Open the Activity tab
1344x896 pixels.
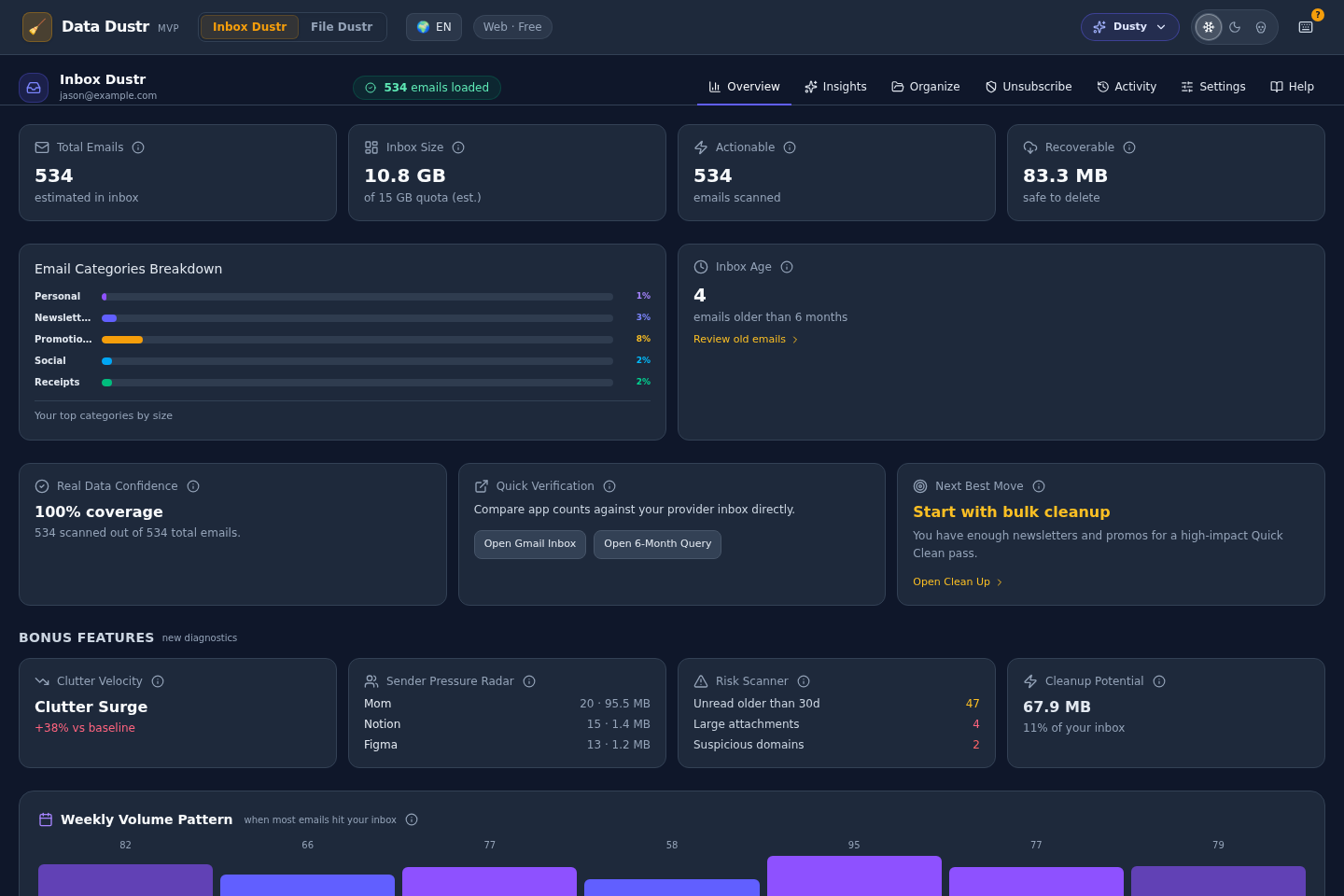1127,87
